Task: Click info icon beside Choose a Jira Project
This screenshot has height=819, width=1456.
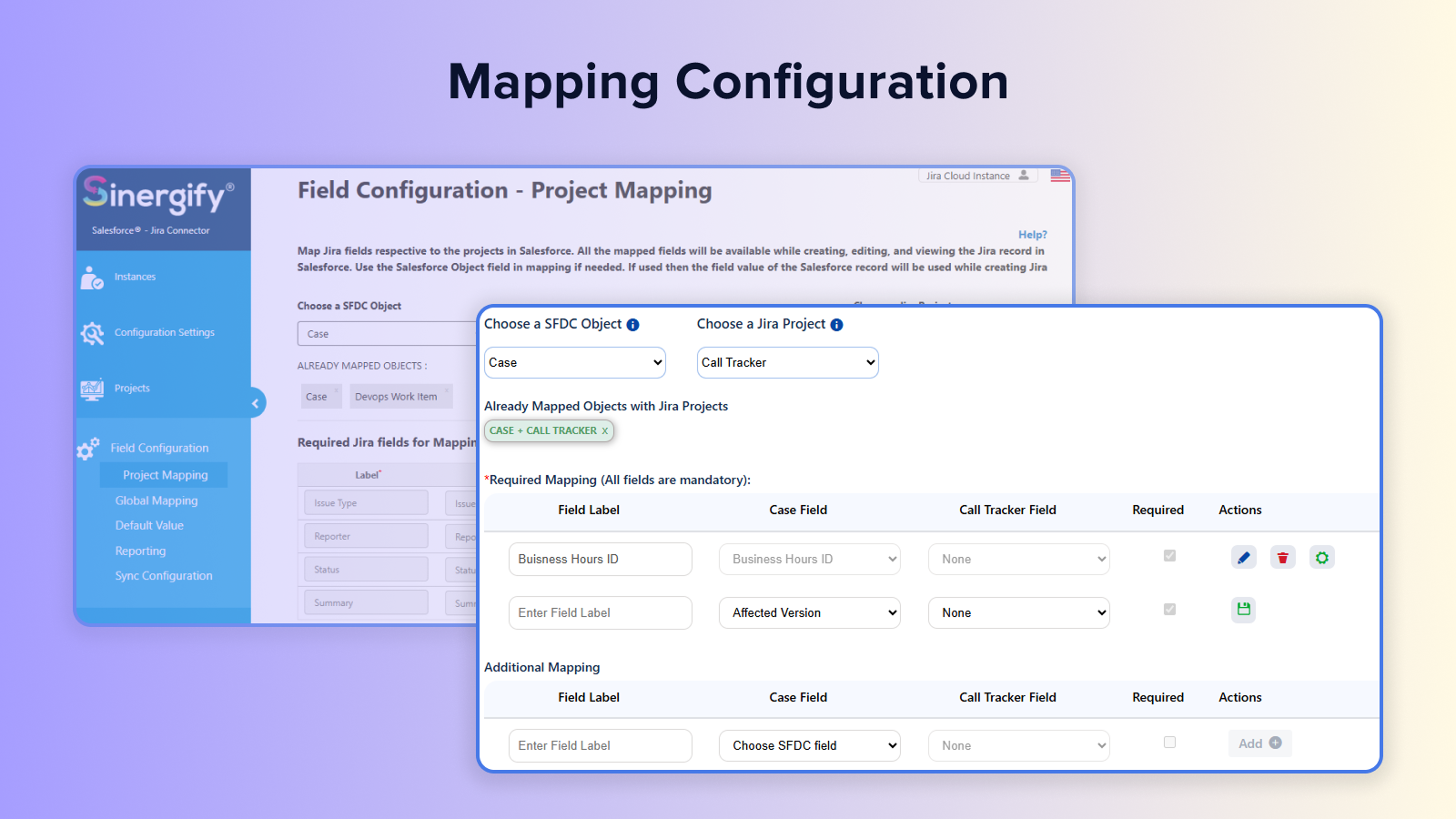Action: pyautogui.click(x=837, y=325)
